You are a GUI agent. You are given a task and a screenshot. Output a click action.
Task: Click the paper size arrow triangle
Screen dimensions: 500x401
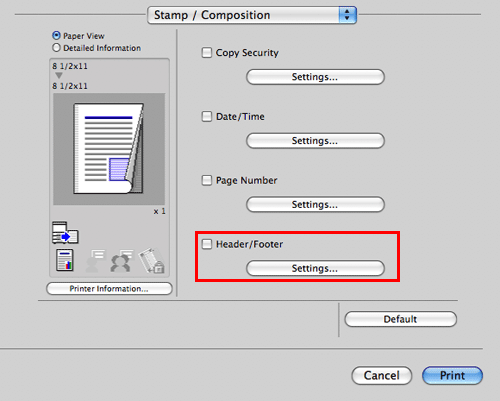tap(59, 76)
